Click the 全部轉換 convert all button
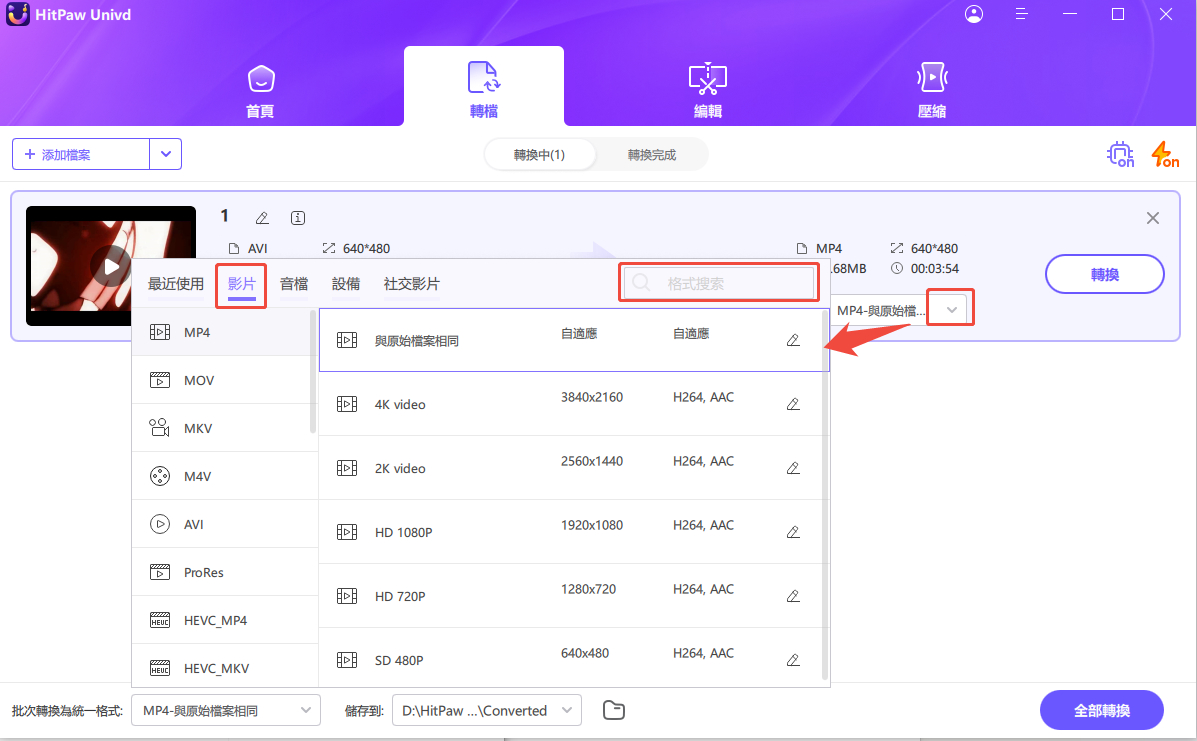 pyautogui.click(x=1102, y=710)
